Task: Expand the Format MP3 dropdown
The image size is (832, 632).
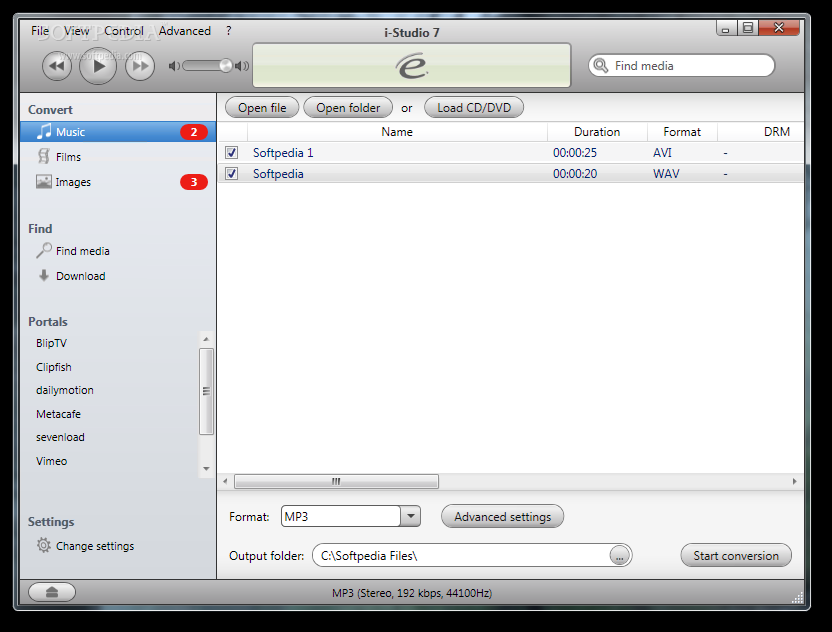Action: pyautogui.click(x=410, y=517)
